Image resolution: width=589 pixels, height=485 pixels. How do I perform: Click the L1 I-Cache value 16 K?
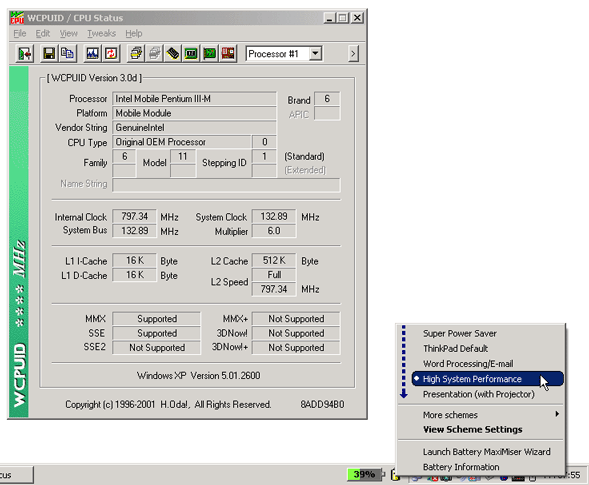(134, 260)
